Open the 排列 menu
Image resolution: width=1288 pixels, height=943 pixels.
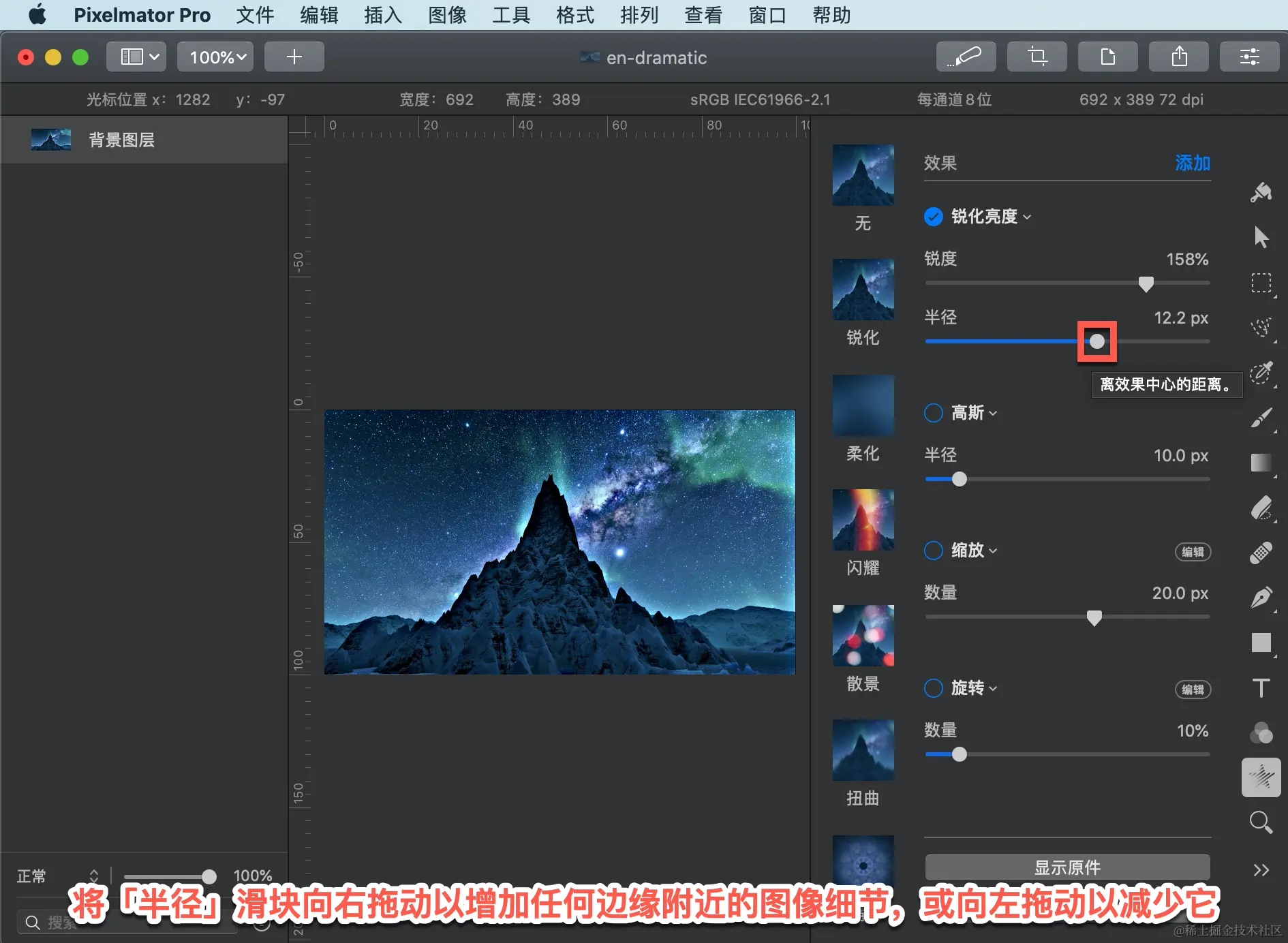pos(639,15)
